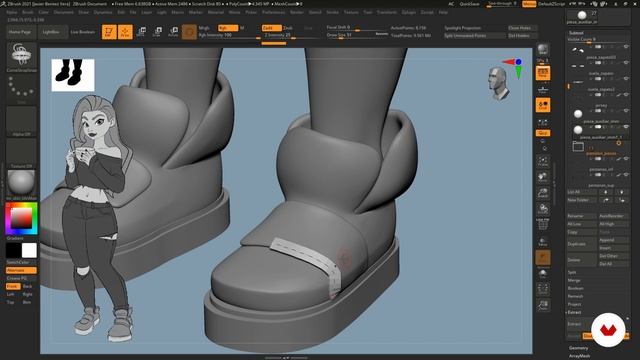Toggle the Gizmo 3D icon next to Rotate
Image resolution: width=640 pixels, height=360 pixels.
tap(189, 32)
